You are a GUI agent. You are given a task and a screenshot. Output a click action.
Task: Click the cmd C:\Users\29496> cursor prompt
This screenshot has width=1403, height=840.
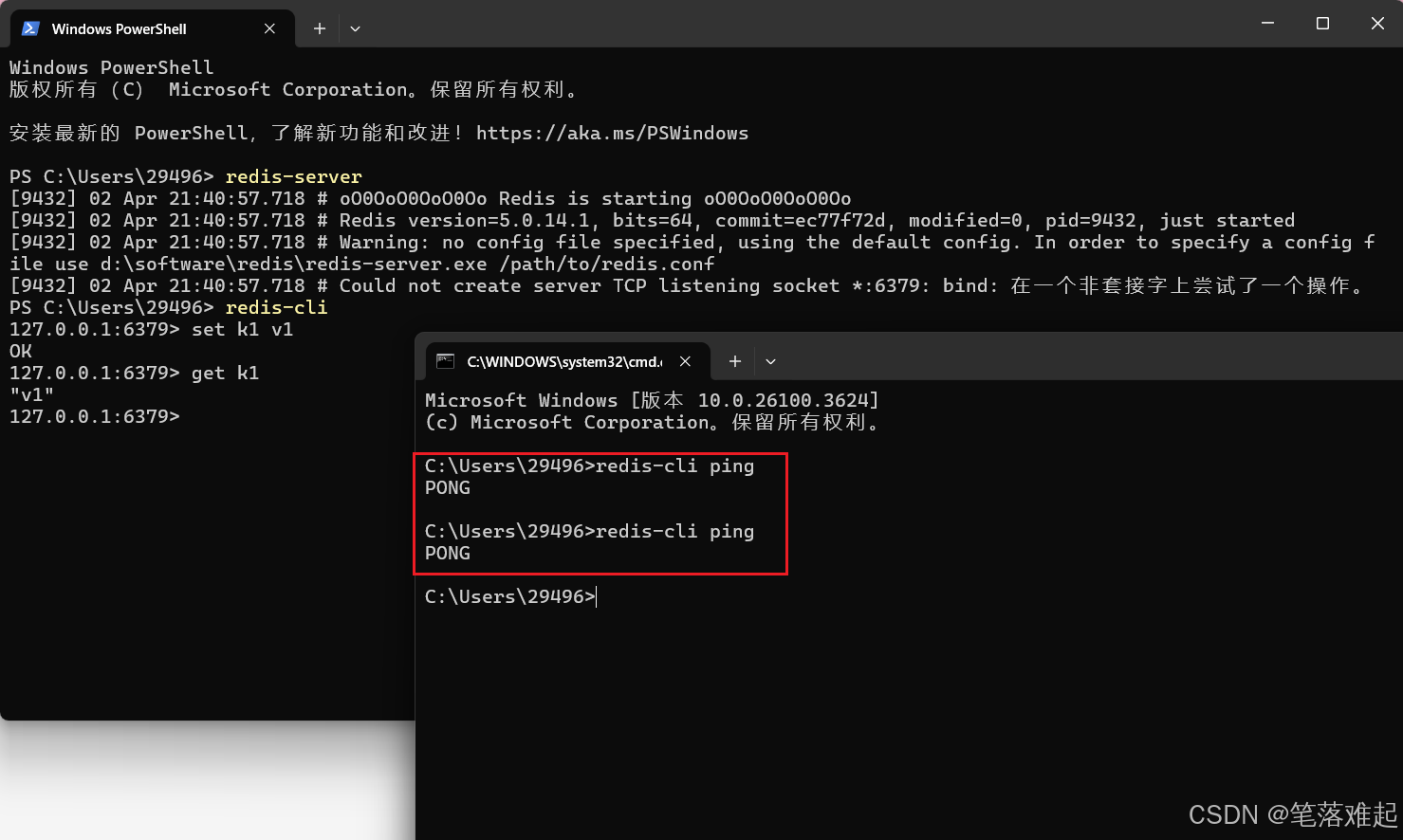click(510, 596)
